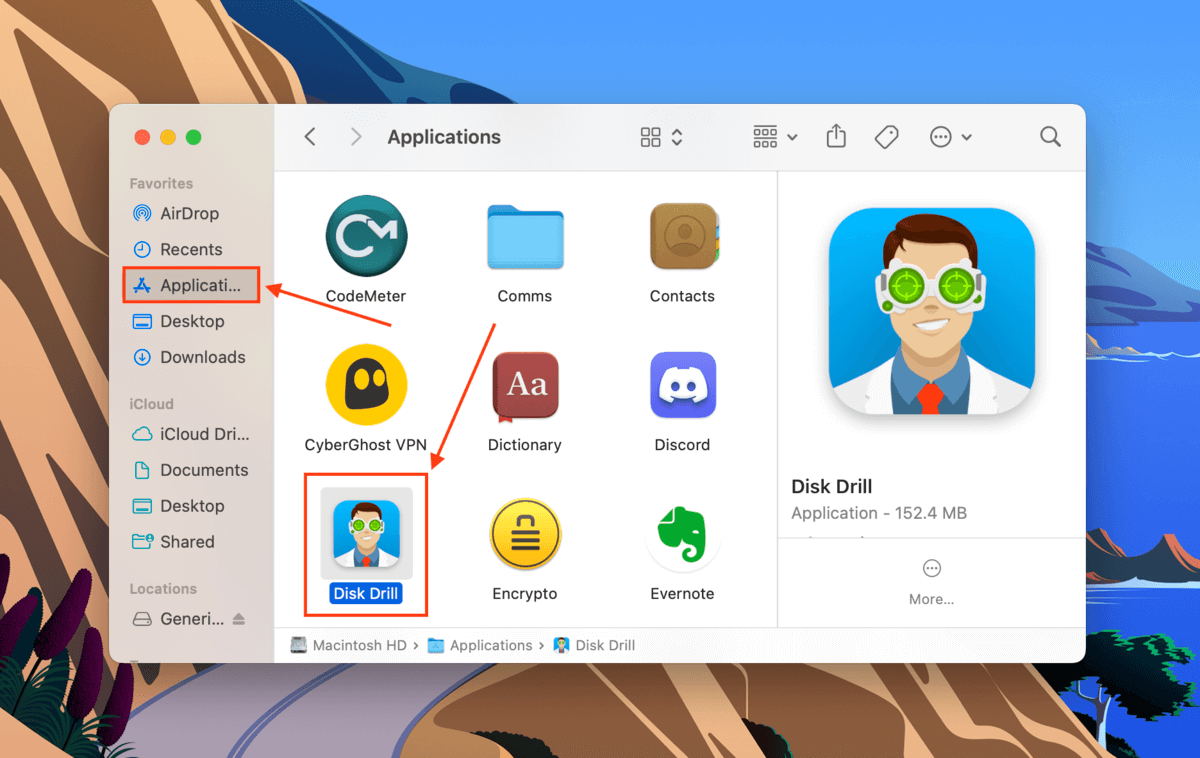This screenshot has width=1200, height=758.
Task: Select Applications in the sidebar
Action: pyautogui.click(x=191, y=285)
